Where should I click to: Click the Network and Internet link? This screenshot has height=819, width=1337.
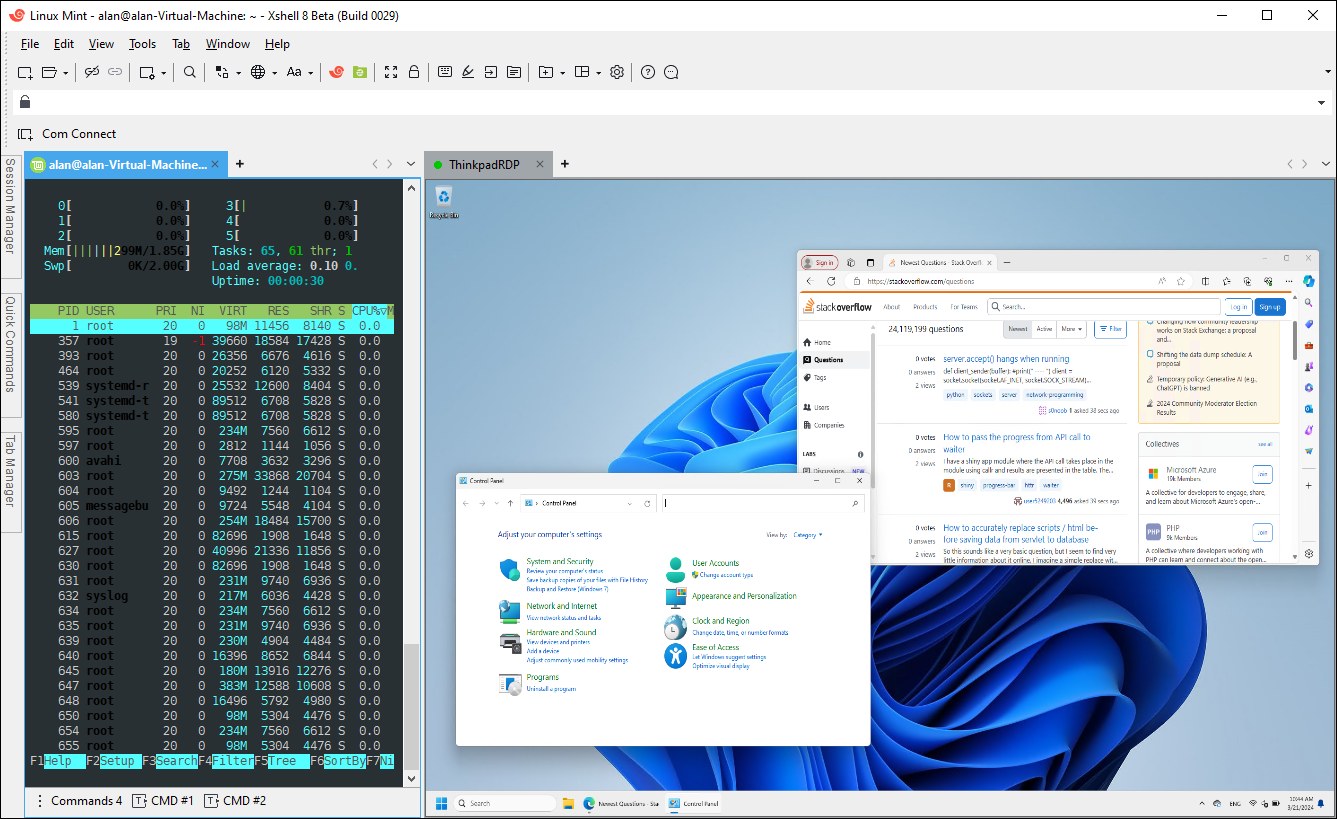(562, 606)
